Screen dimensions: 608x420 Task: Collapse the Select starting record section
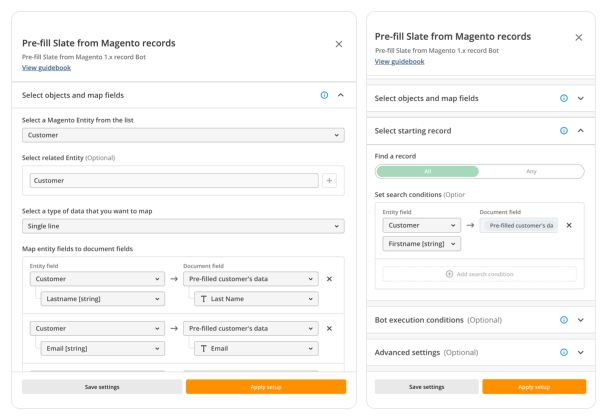(x=580, y=131)
